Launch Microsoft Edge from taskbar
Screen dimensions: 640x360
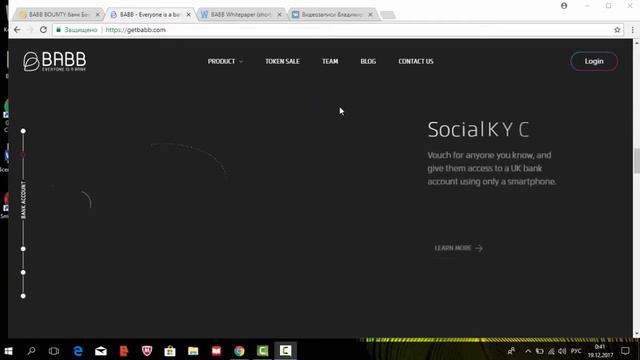[78, 351]
